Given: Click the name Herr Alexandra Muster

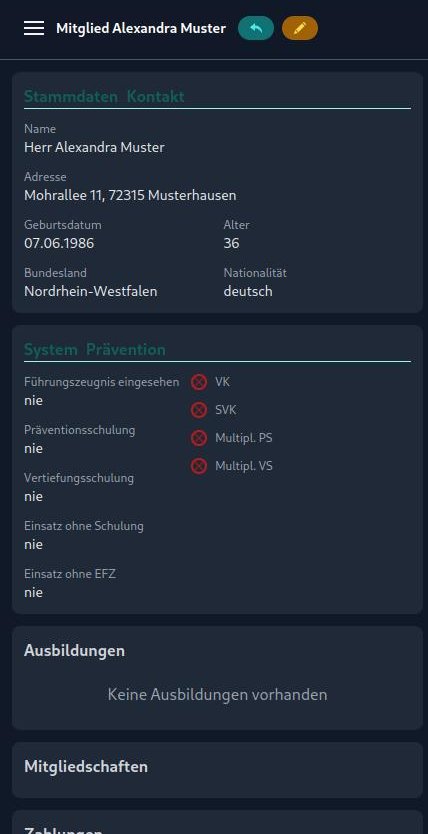Looking at the screenshot, I should 94,147.
